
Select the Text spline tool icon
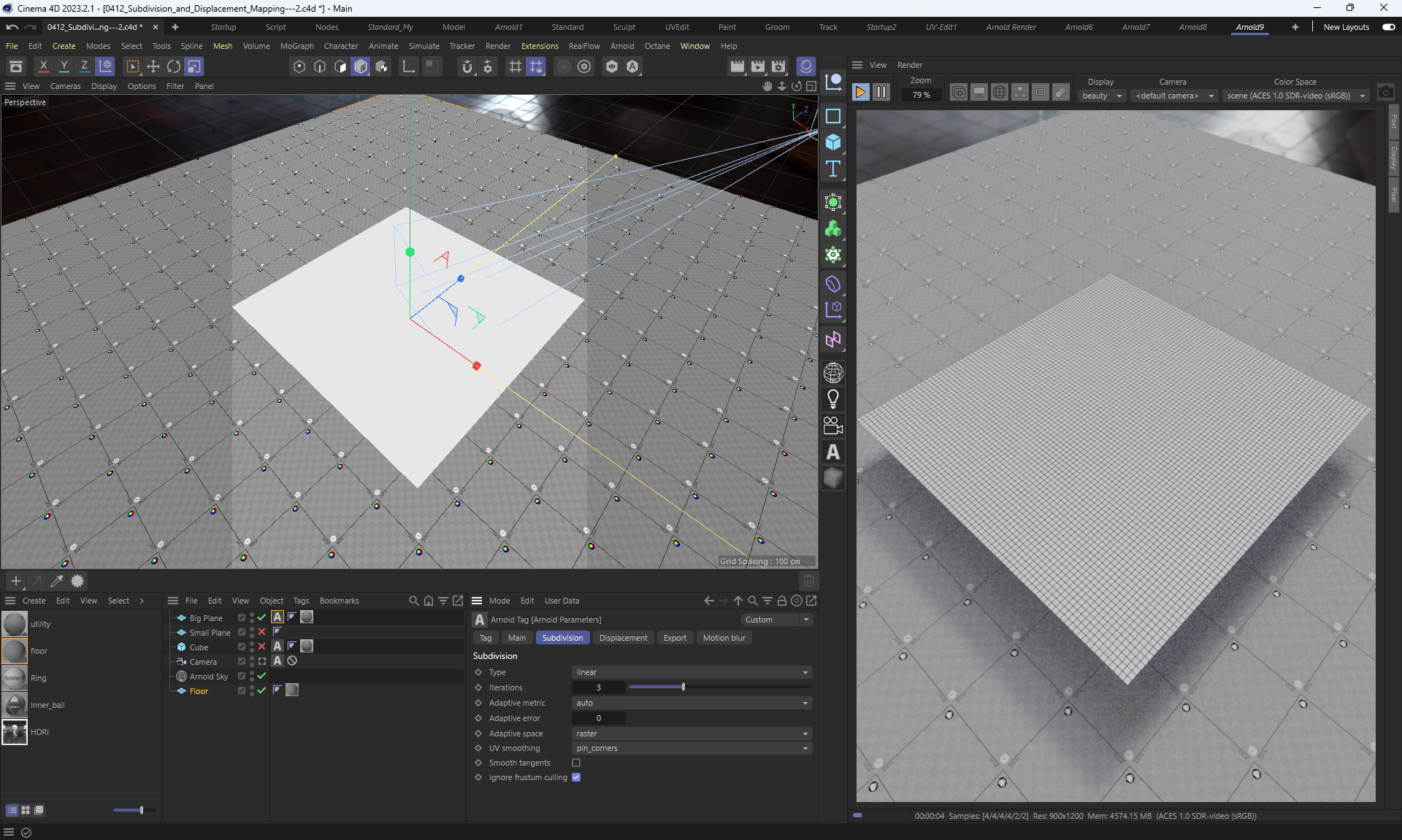833,169
